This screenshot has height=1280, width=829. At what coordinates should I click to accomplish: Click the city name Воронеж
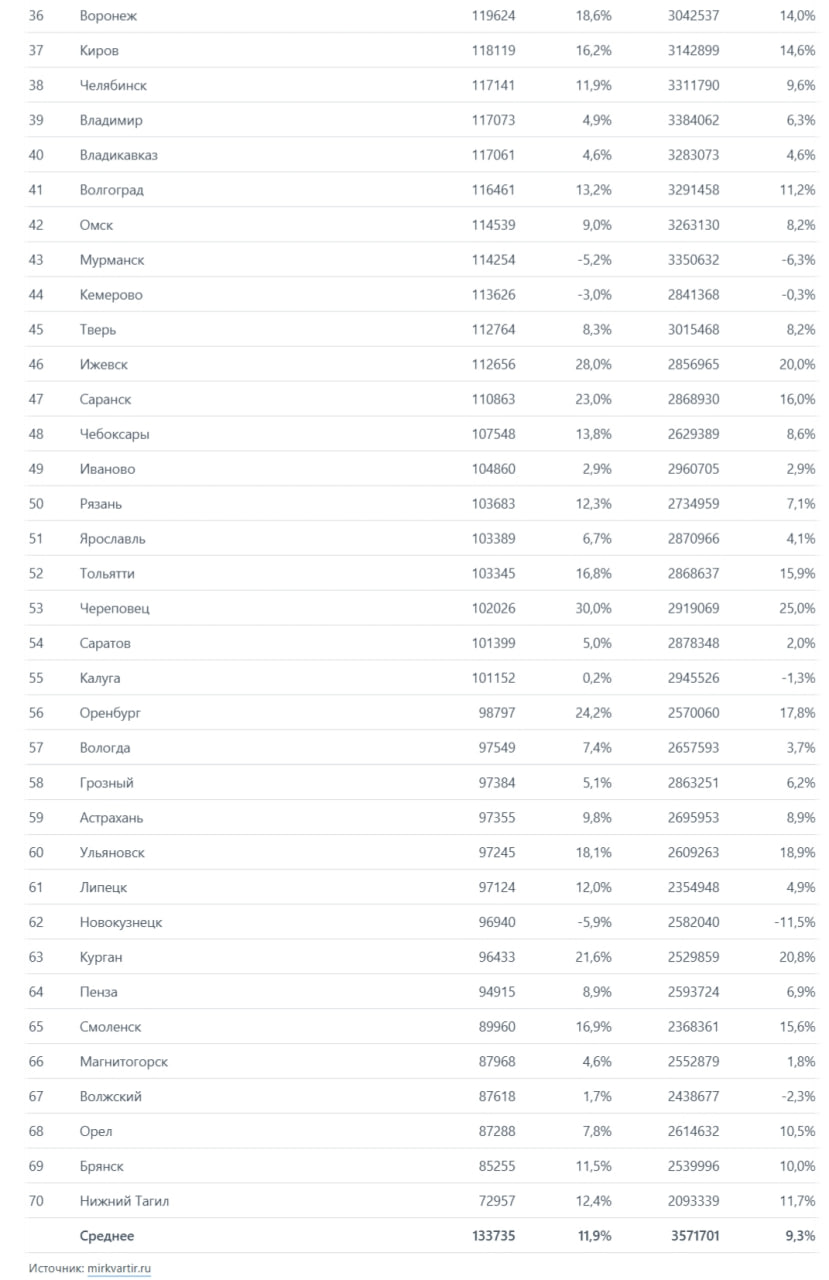click(x=108, y=16)
